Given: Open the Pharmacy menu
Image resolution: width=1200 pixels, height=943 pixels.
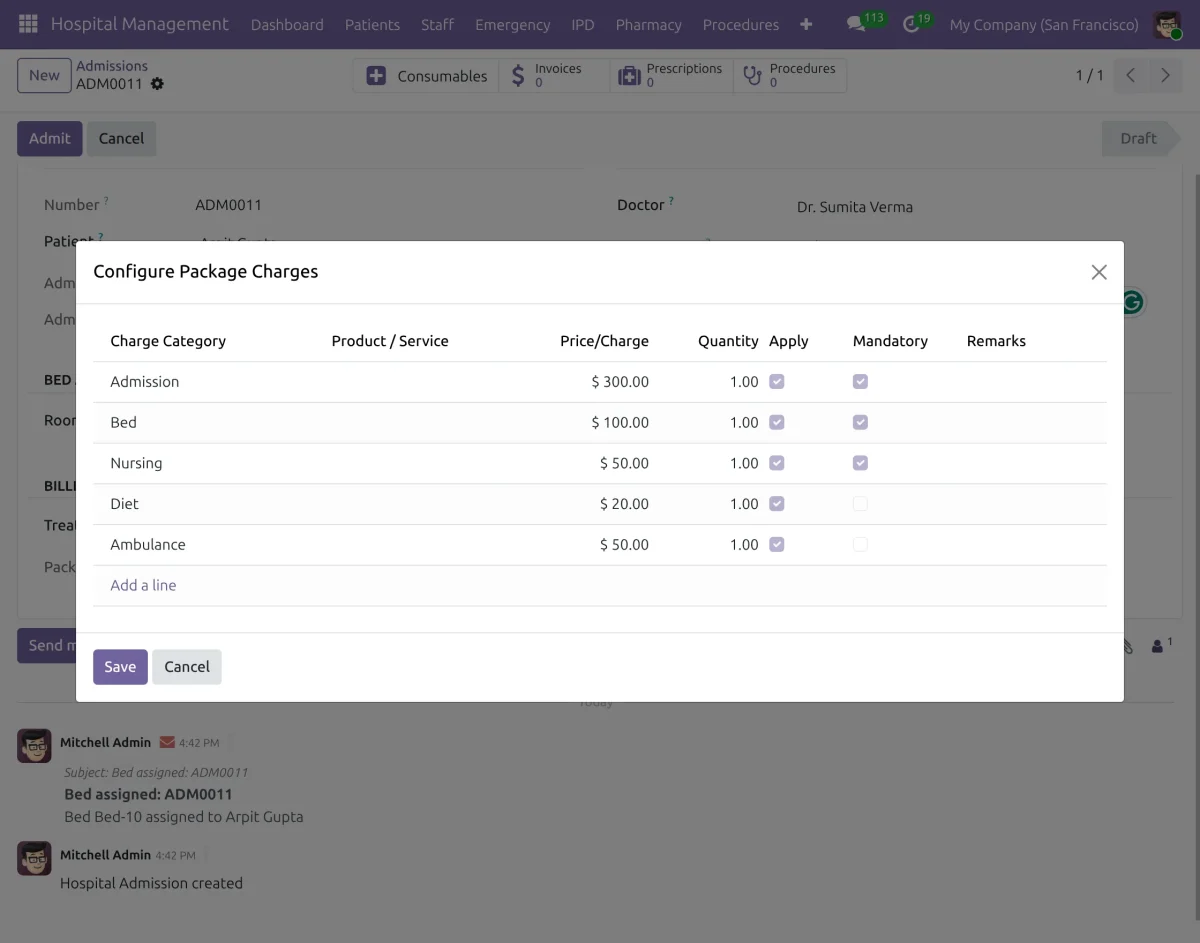Looking at the screenshot, I should [x=649, y=24].
